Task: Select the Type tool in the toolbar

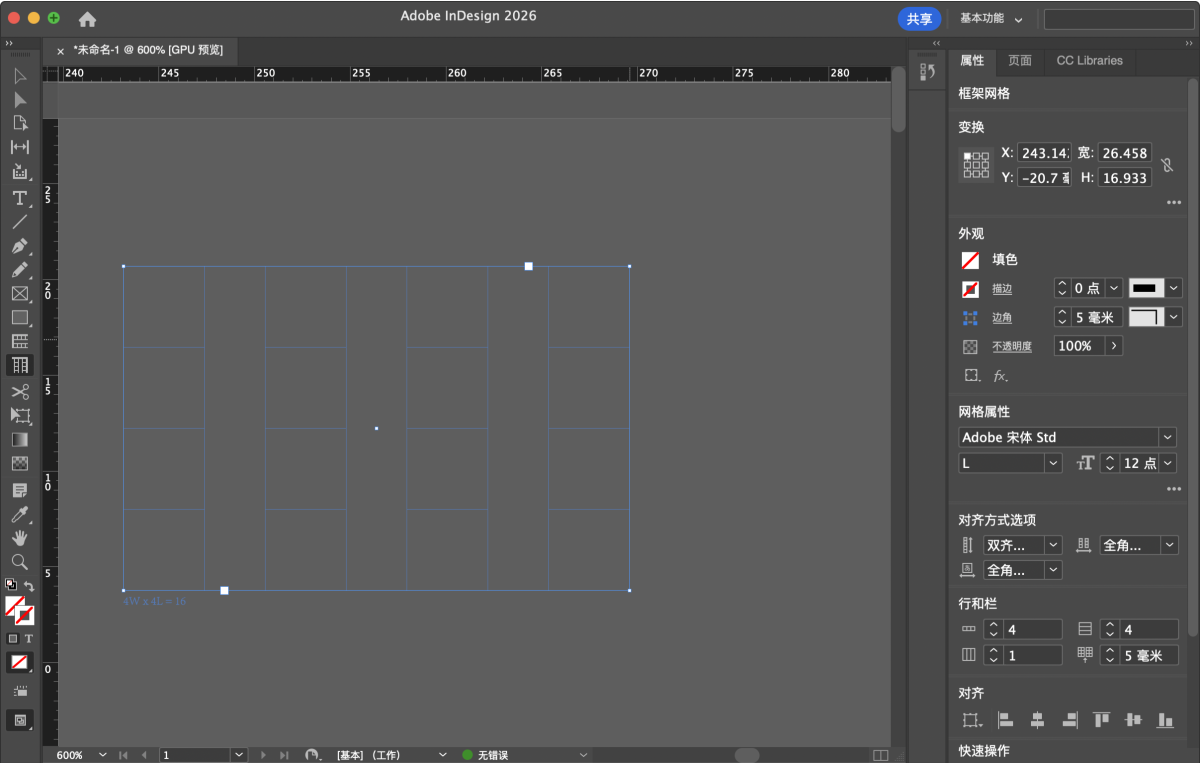Action: (19, 198)
